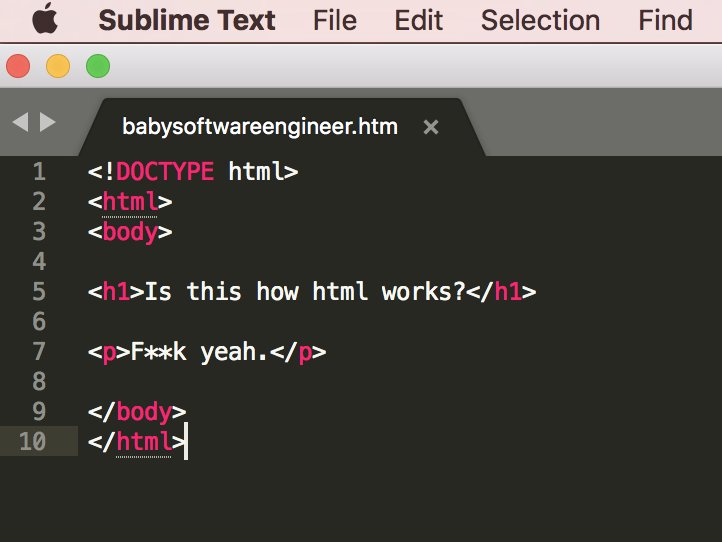Click the closing p tag on line 7
Screen dimensions: 722x542
(x=298, y=353)
